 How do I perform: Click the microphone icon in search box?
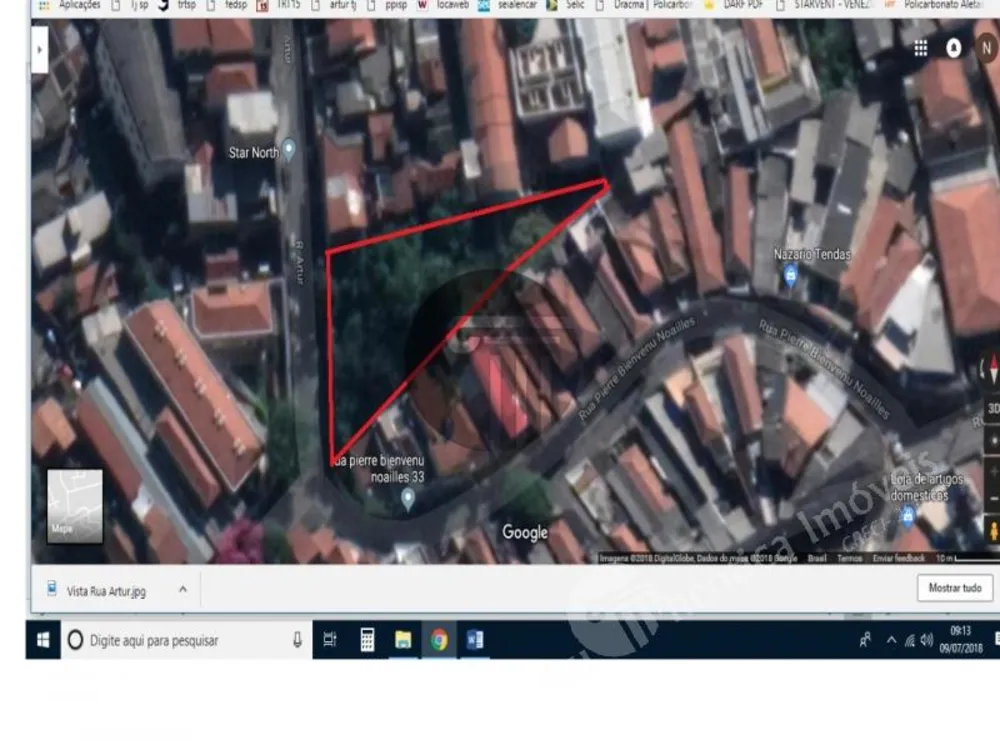point(297,640)
